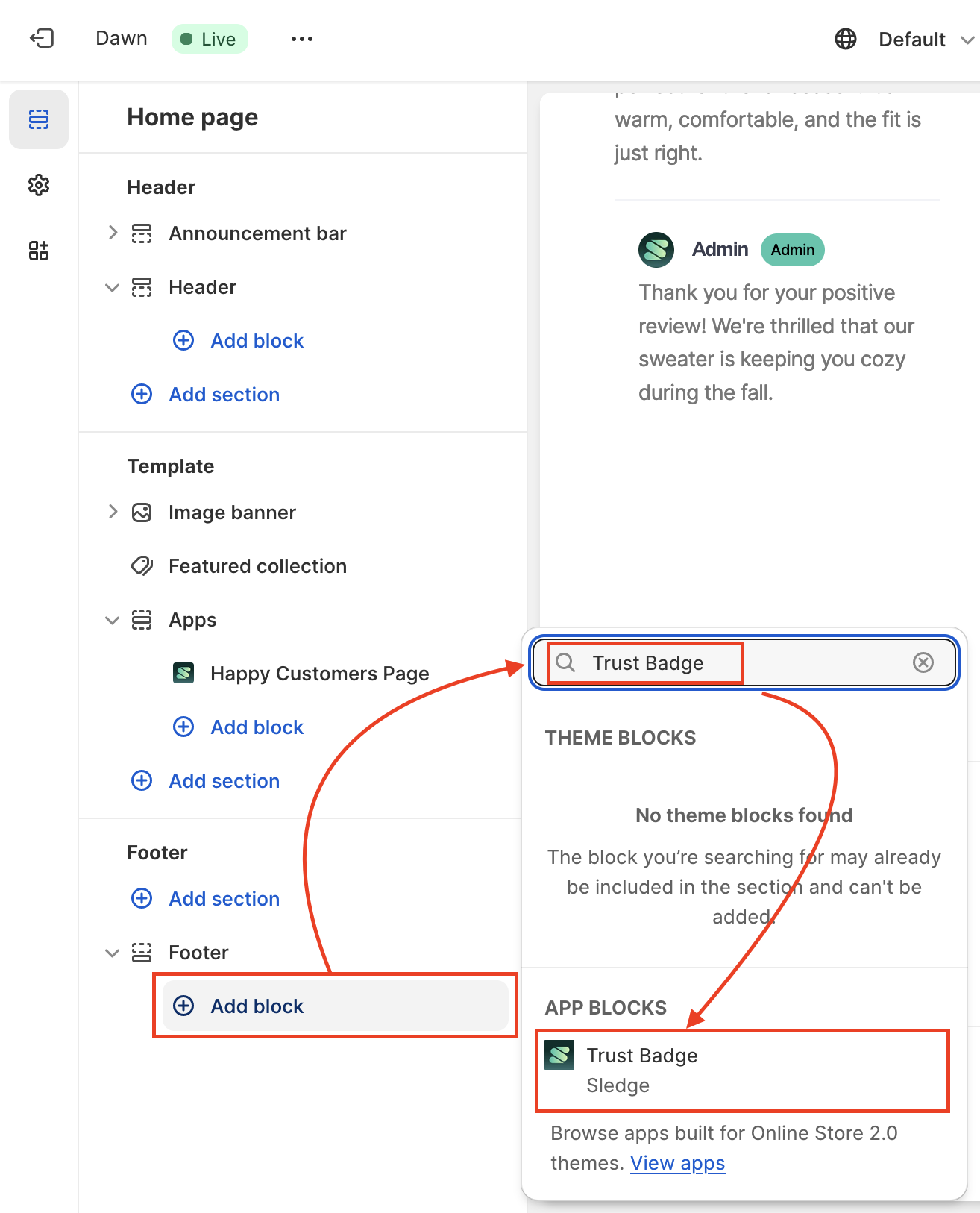Select Happy Customers Page app block
The image size is (980, 1213).
319,674
